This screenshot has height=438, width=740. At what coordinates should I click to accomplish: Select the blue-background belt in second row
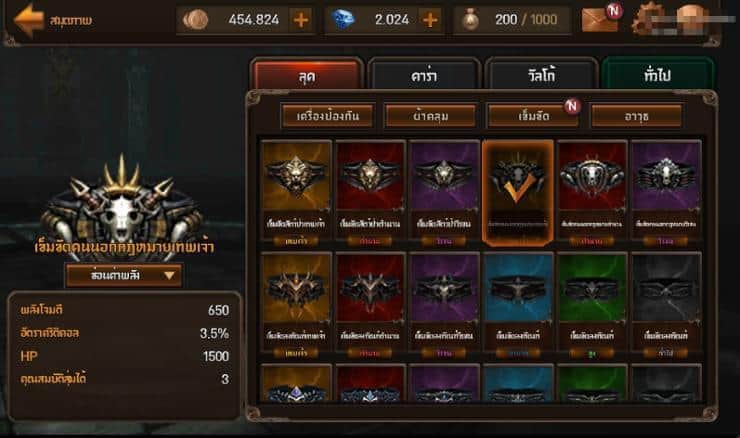518,304
